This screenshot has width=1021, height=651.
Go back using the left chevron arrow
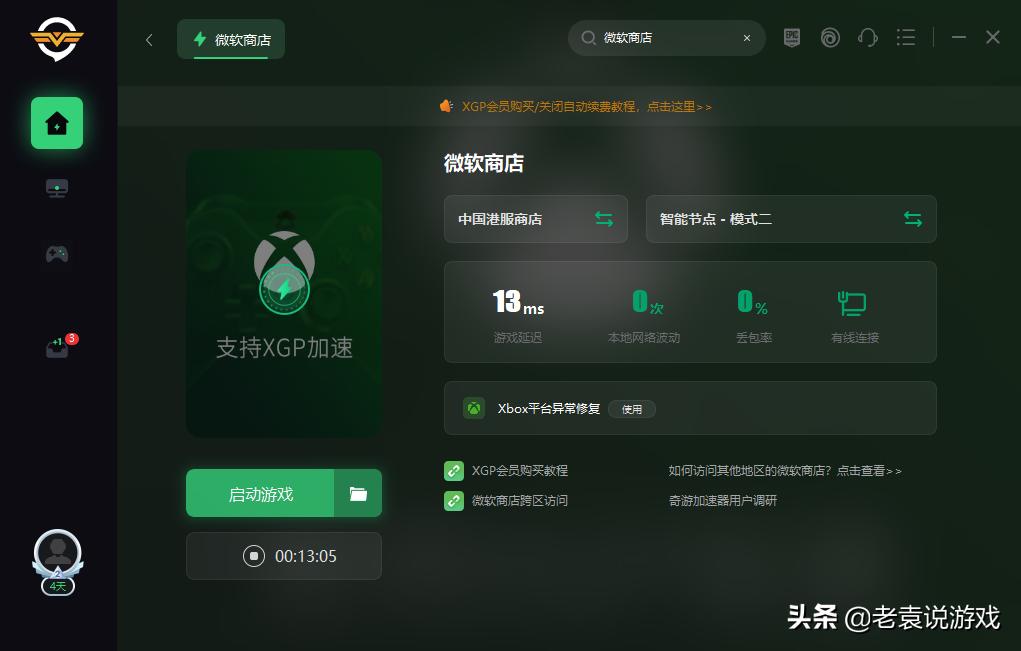click(150, 38)
